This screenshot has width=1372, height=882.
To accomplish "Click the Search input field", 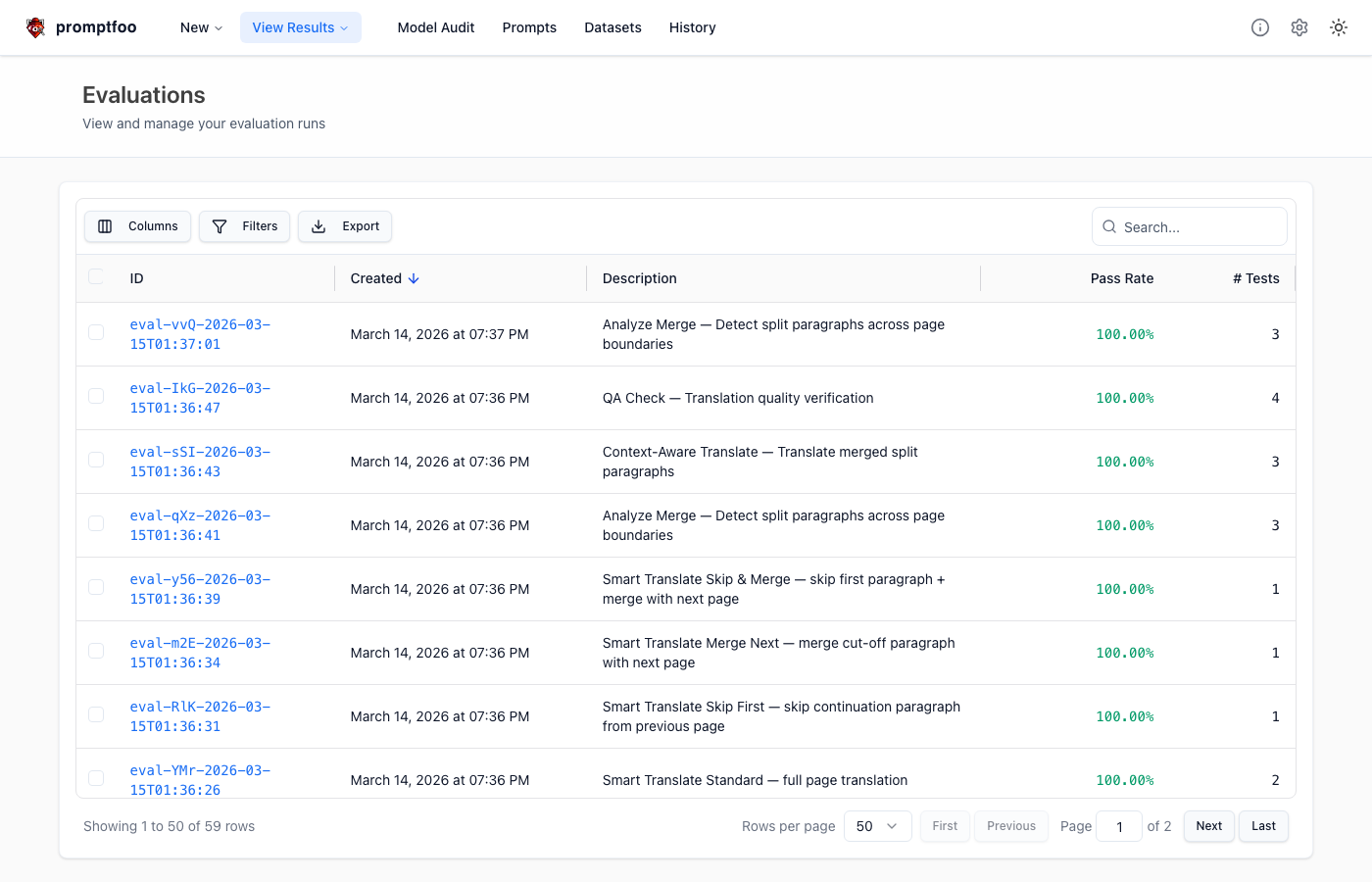I will coord(1196,226).
